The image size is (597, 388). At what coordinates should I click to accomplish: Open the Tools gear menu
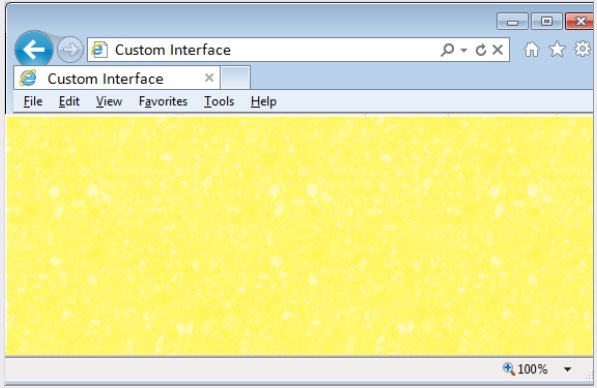tap(583, 49)
